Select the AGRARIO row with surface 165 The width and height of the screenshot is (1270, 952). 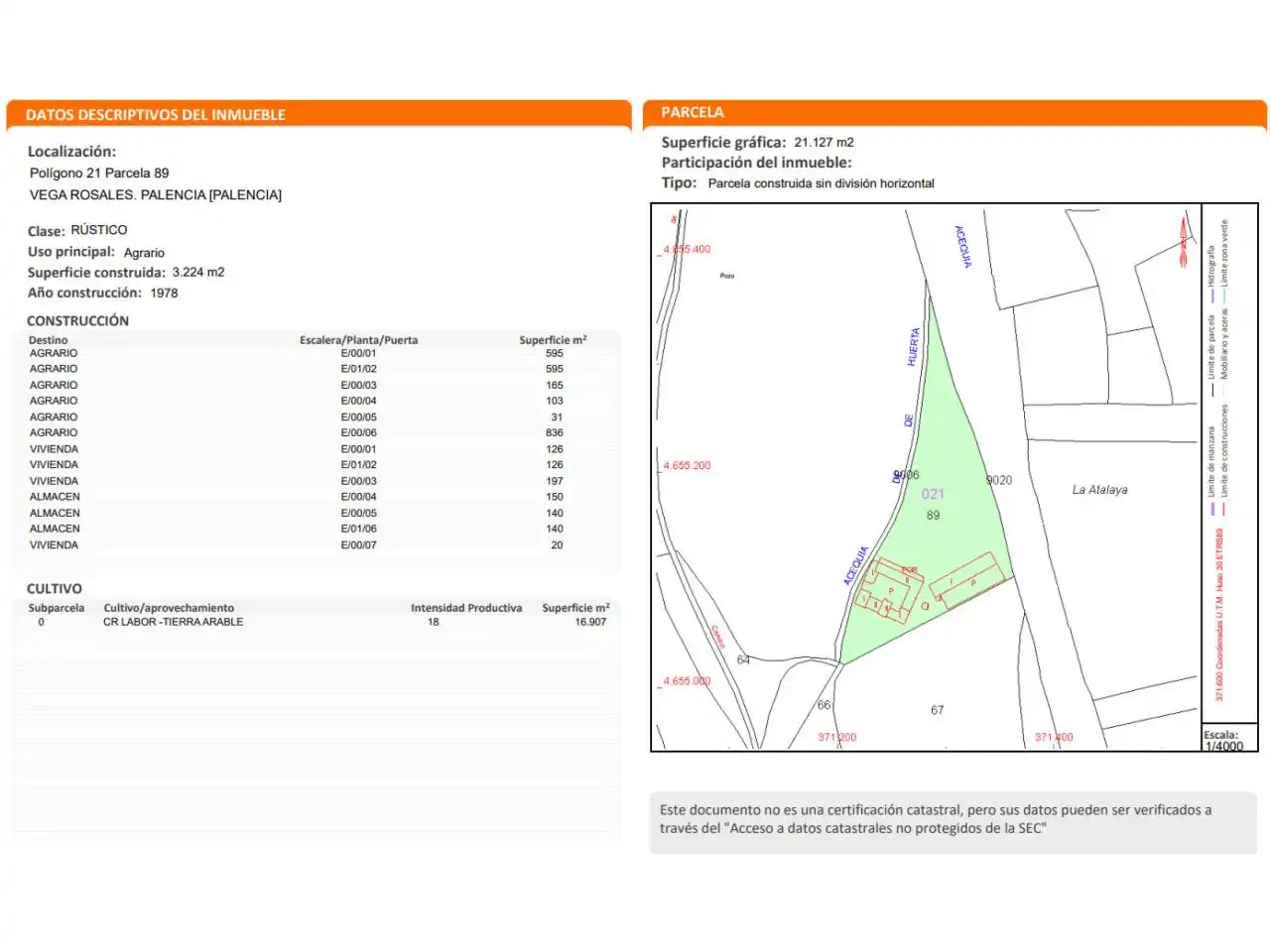coord(316,385)
